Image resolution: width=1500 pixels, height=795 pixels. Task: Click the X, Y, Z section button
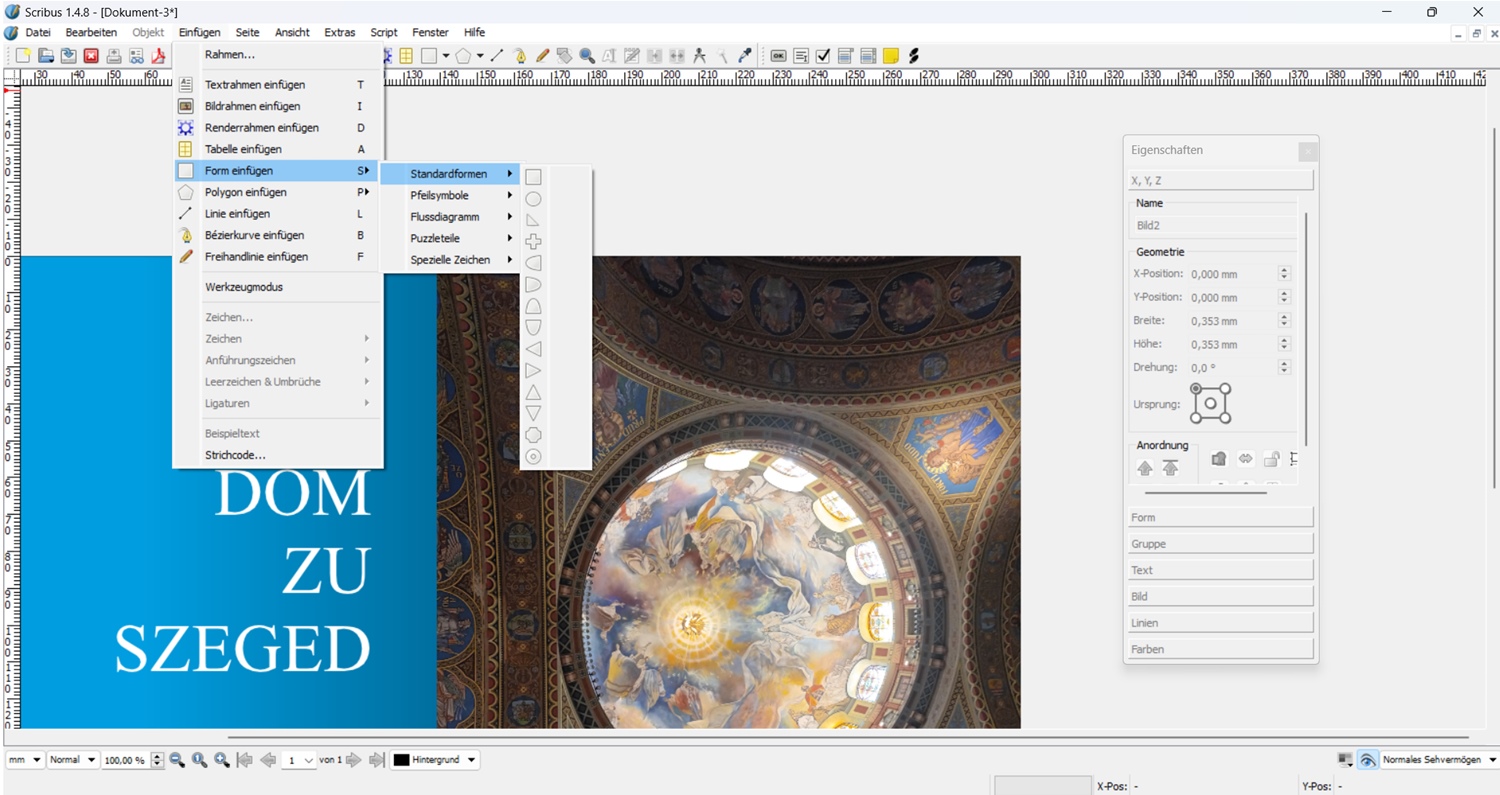(x=1220, y=180)
